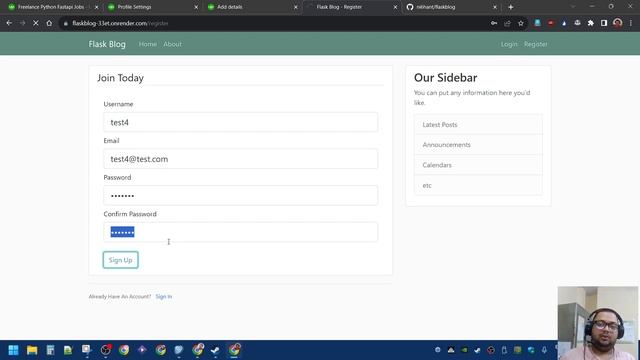
Task: Click the address bar URL
Action: point(120,23)
